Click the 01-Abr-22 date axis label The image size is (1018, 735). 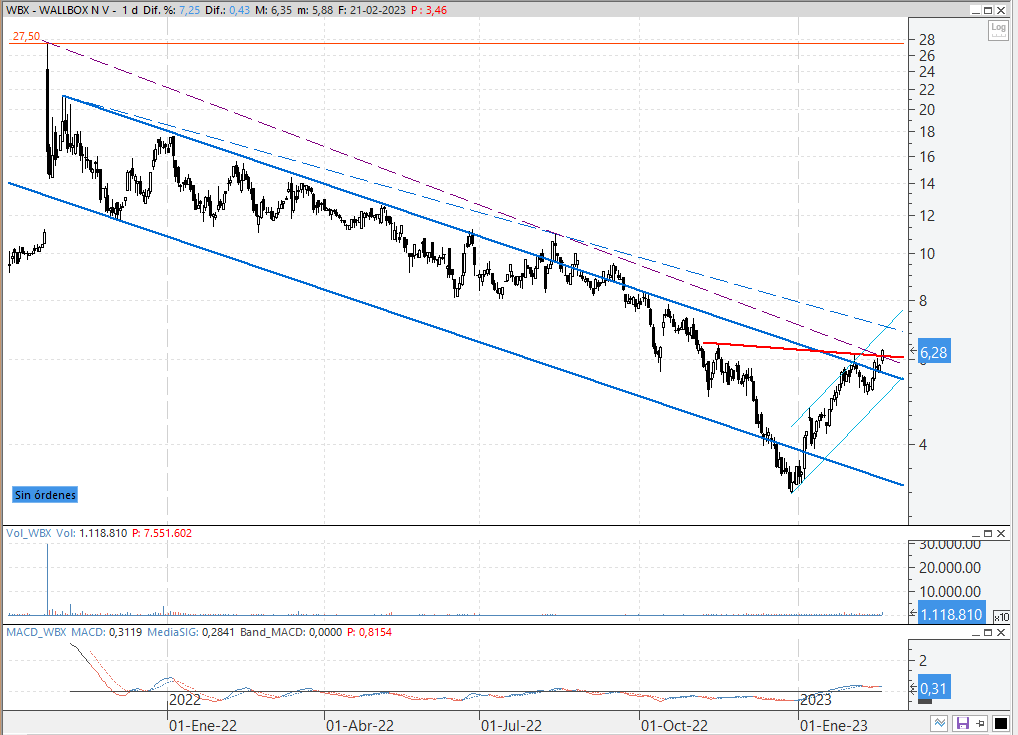pos(360,726)
